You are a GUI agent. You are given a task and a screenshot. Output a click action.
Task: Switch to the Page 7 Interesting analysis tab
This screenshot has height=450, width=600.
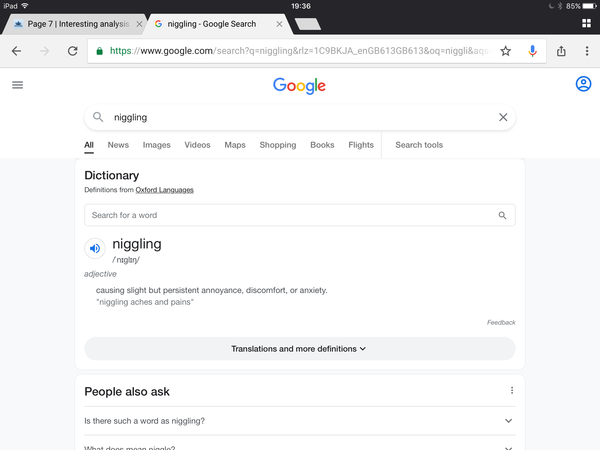(75, 24)
